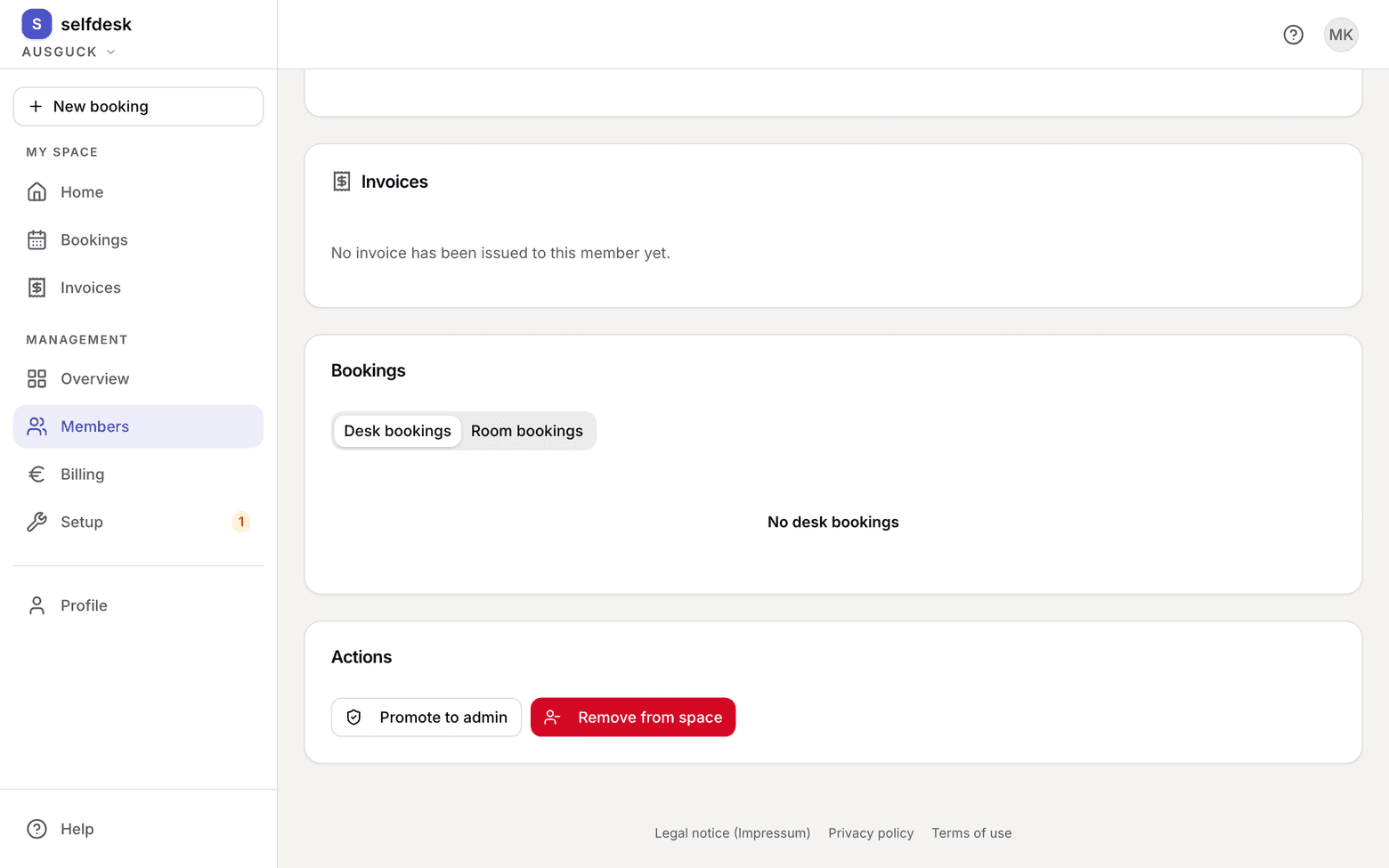Image resolution: width=1389 pixels, height=868 pixels.
Task: Open the Privacy policy link
Action: pos(871,833)
